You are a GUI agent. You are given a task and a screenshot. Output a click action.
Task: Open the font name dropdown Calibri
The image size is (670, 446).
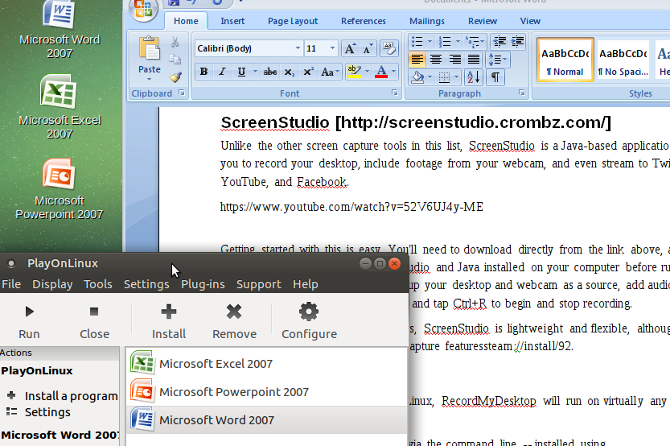[x=297, y=48]
